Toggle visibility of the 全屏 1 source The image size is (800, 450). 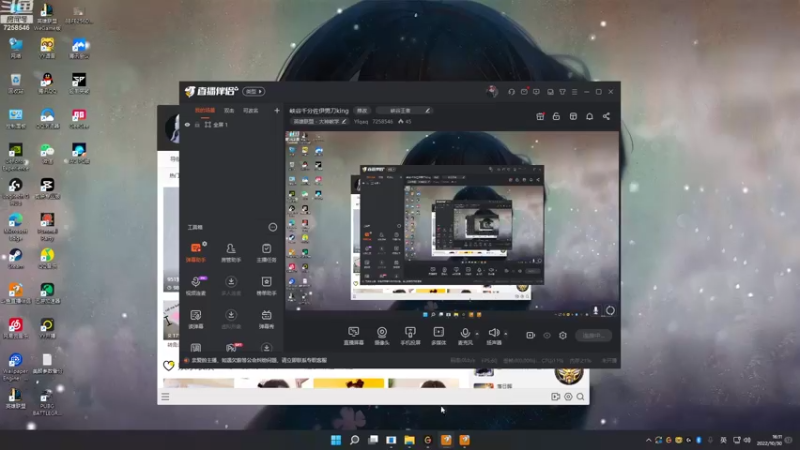point(187,124)
